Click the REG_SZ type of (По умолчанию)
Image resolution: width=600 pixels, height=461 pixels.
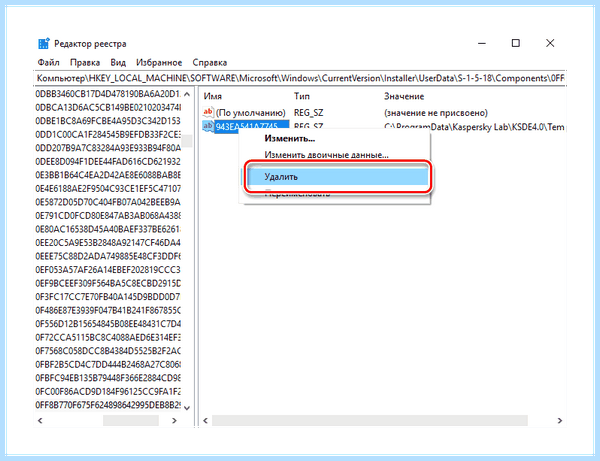click(x=308, y=113)
